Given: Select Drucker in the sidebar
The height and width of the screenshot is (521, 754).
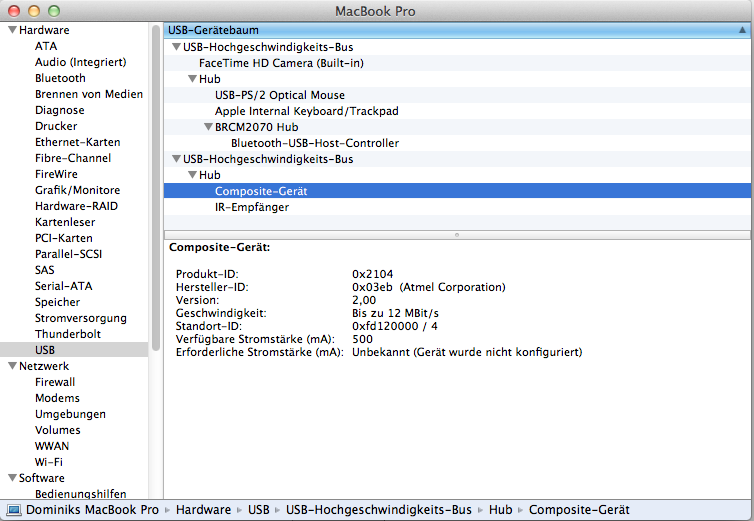Looking at the screenshot, I should [56, 126].
